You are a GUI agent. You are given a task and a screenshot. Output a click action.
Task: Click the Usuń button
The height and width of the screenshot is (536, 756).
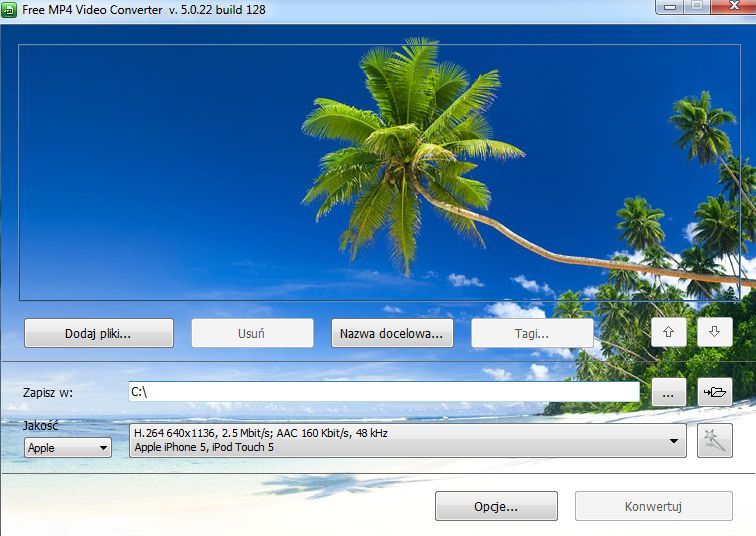pyautogui.click(x=252, y=333)
